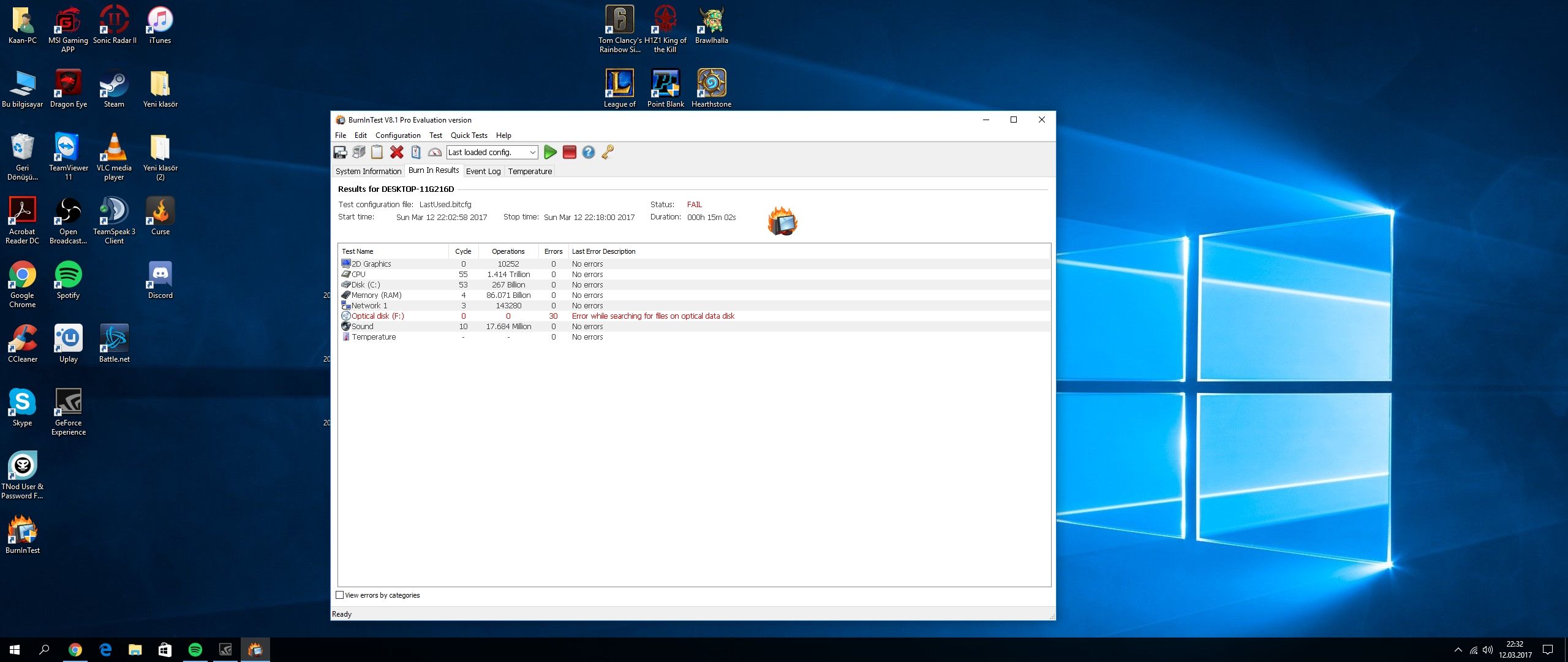Open the Configuration menu
Image resolution: width=1568 pixels, height=662 pixels.
398,135
